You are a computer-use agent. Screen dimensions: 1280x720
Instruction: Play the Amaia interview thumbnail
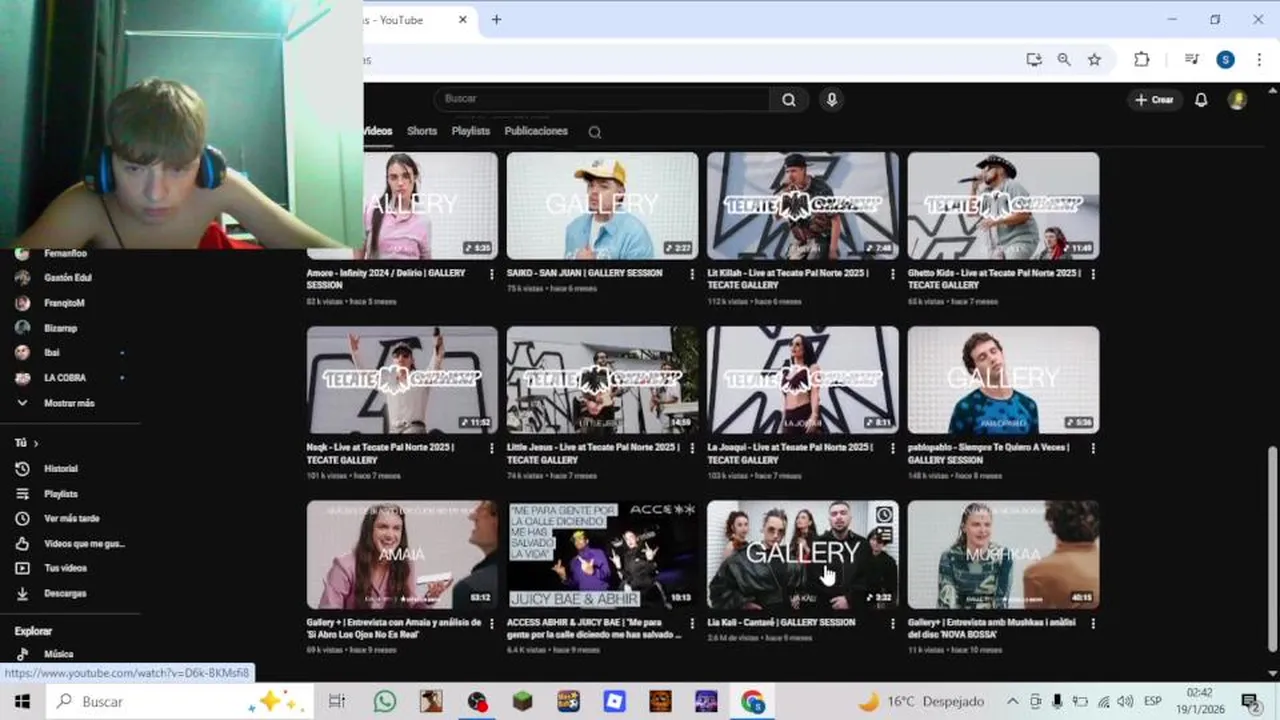point(402,554)
